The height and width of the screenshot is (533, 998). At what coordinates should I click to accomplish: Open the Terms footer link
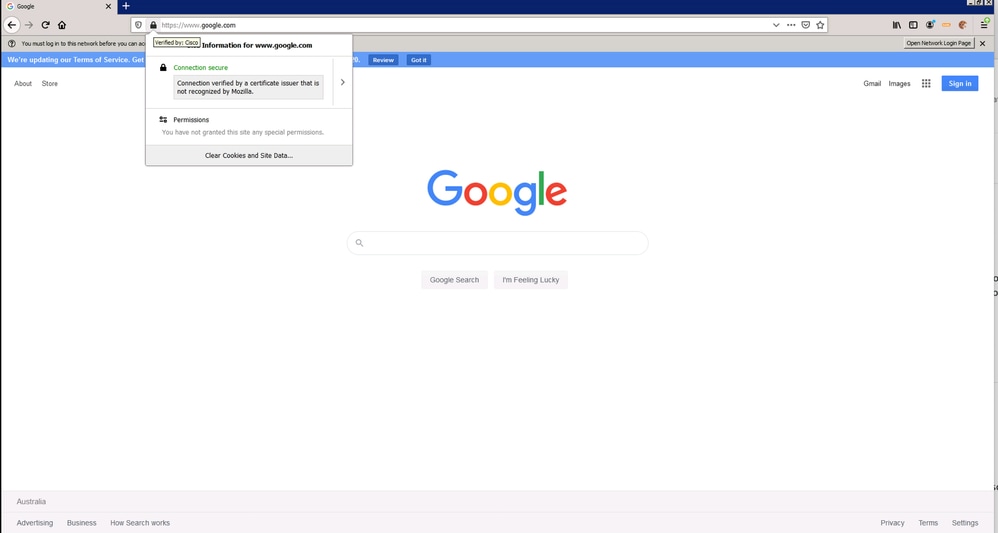click(x=928, y=523)
